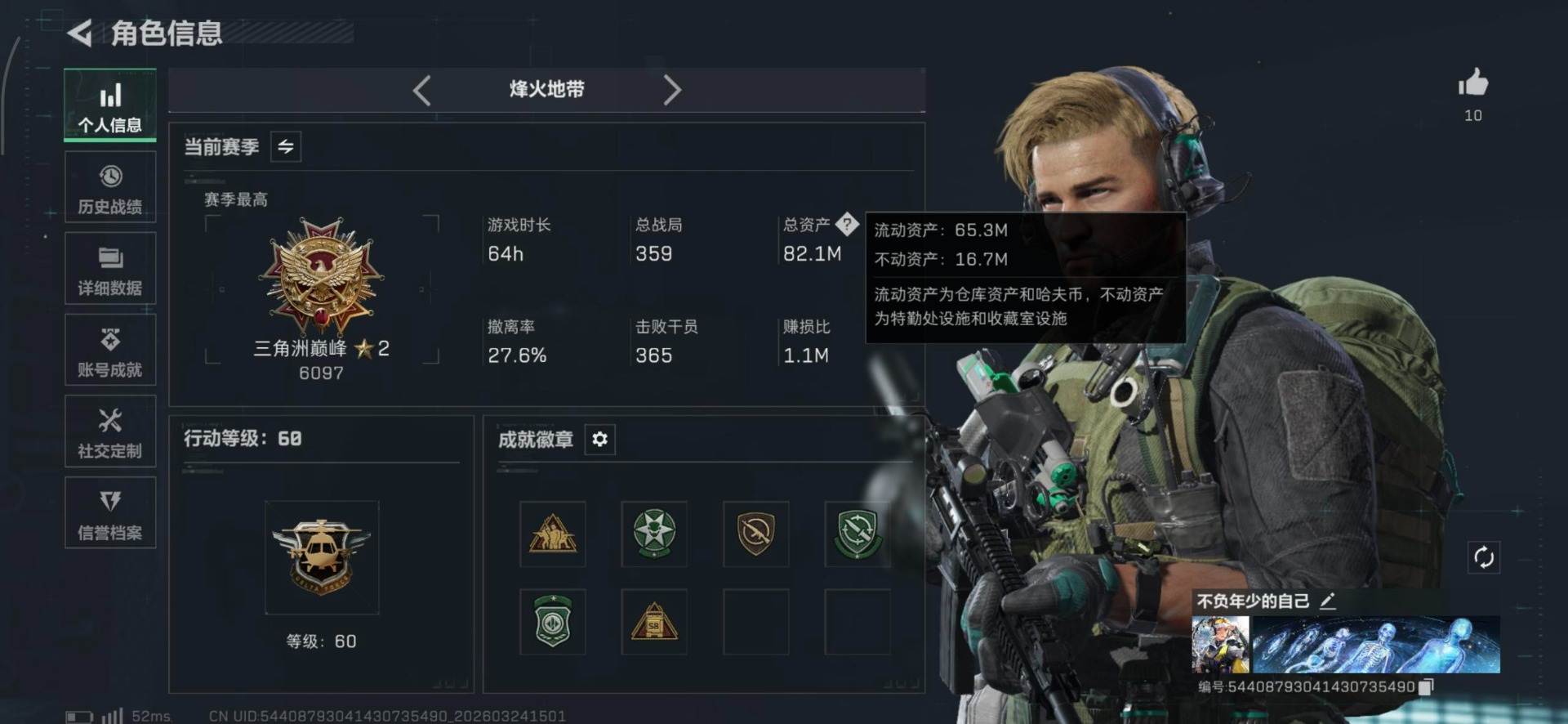Edit the signature 不负年少的自己 with pencil icon
Image resolution: width=1568 pixels, height=724 pixels.
1328,601
